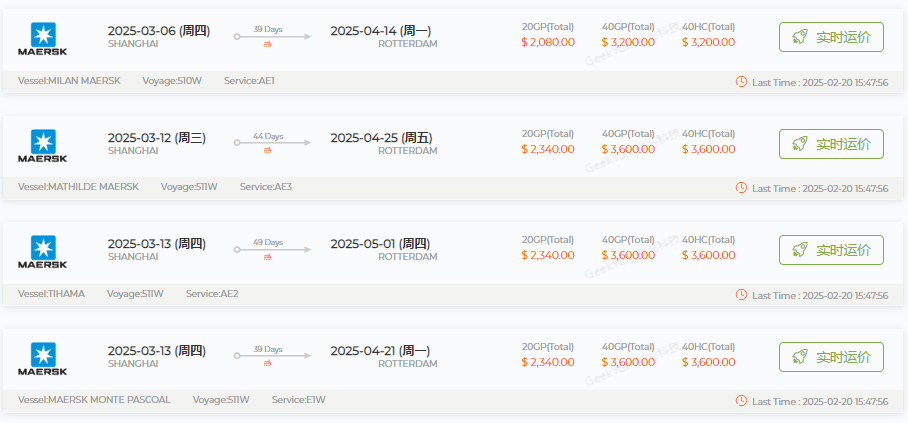Image resolution: width=908 pixels, height=423 pixels.
Task: Click the 实时运价 button for the 2025-03-06 sailing
Action: [x=831, y=37]
